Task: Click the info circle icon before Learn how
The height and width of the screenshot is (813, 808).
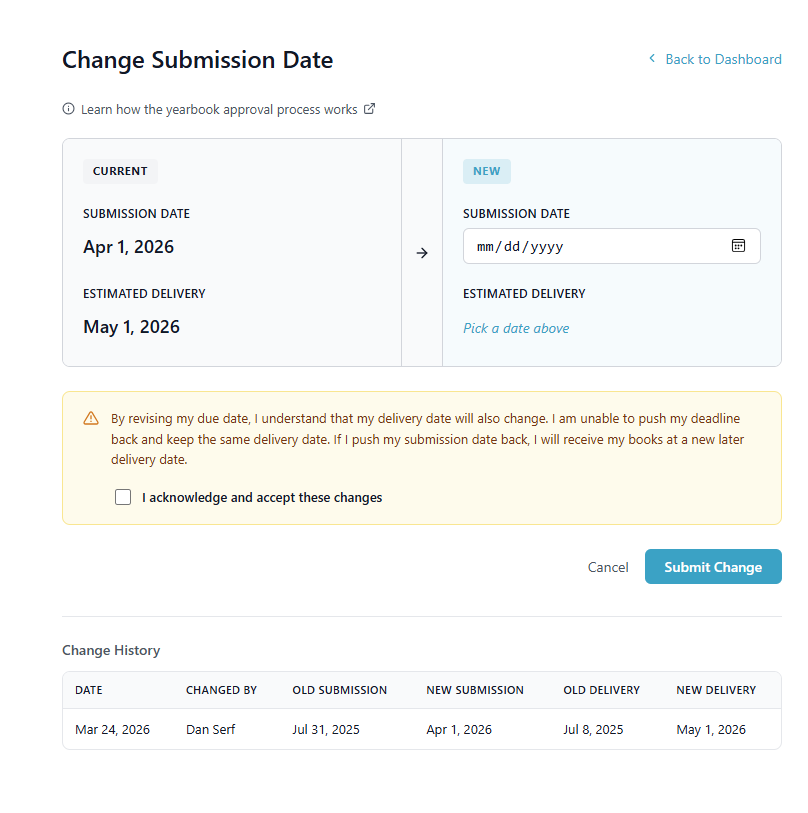Action: click(x=69, y=109)
